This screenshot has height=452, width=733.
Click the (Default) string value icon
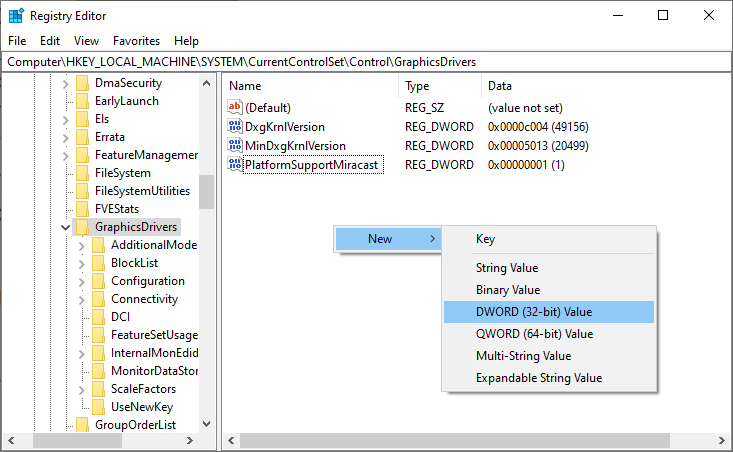click(x=235, y=107)
